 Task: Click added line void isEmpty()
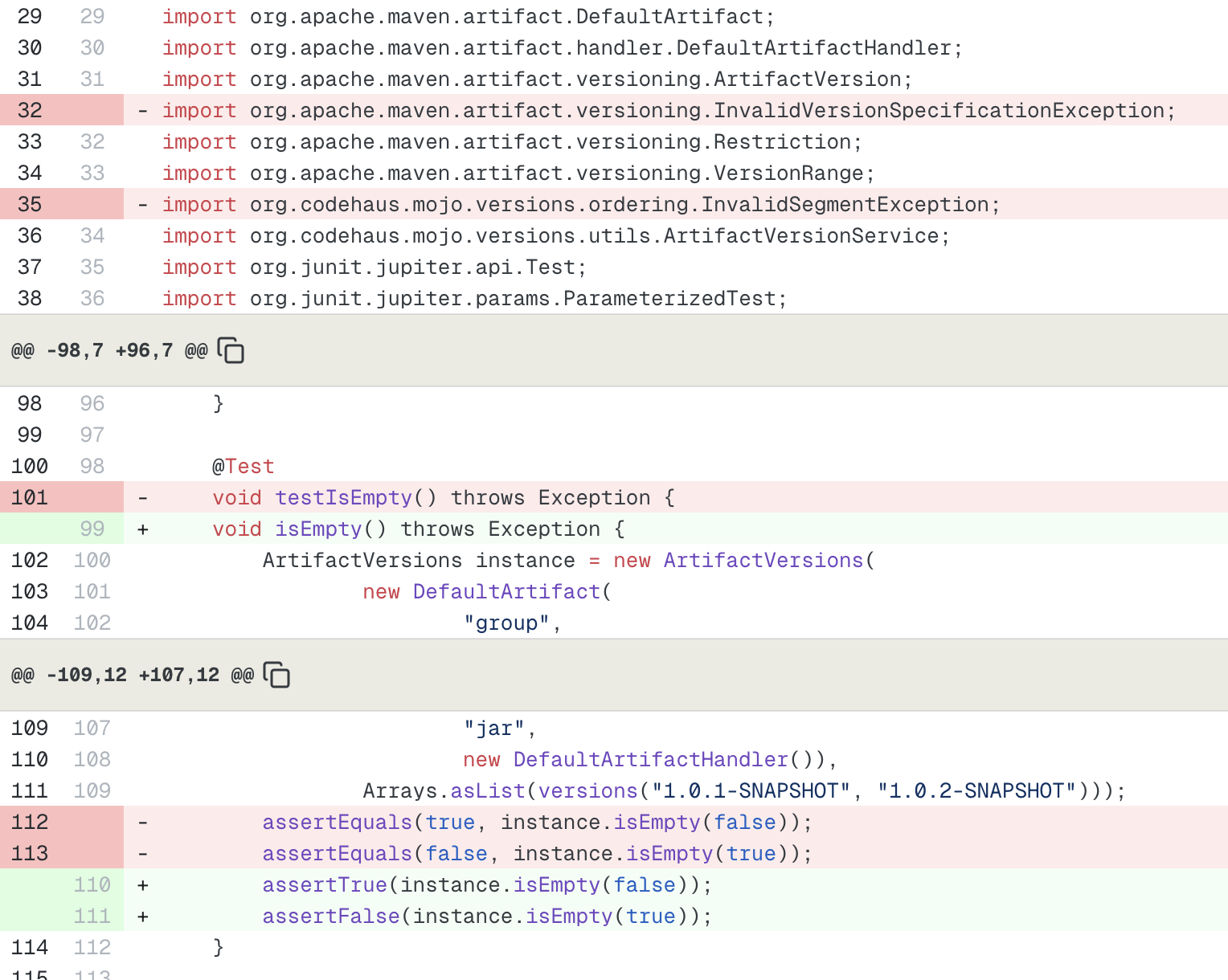point(419,529)
